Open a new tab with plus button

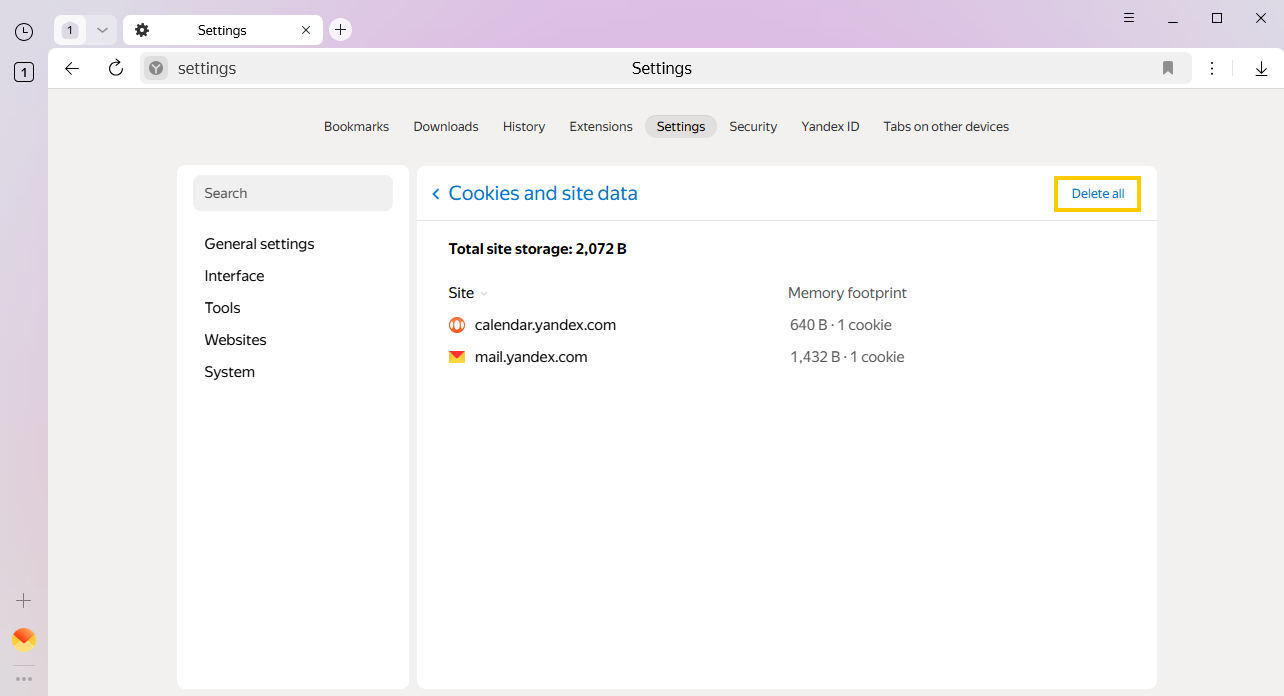pyautogui.click(x=340, y=30)
